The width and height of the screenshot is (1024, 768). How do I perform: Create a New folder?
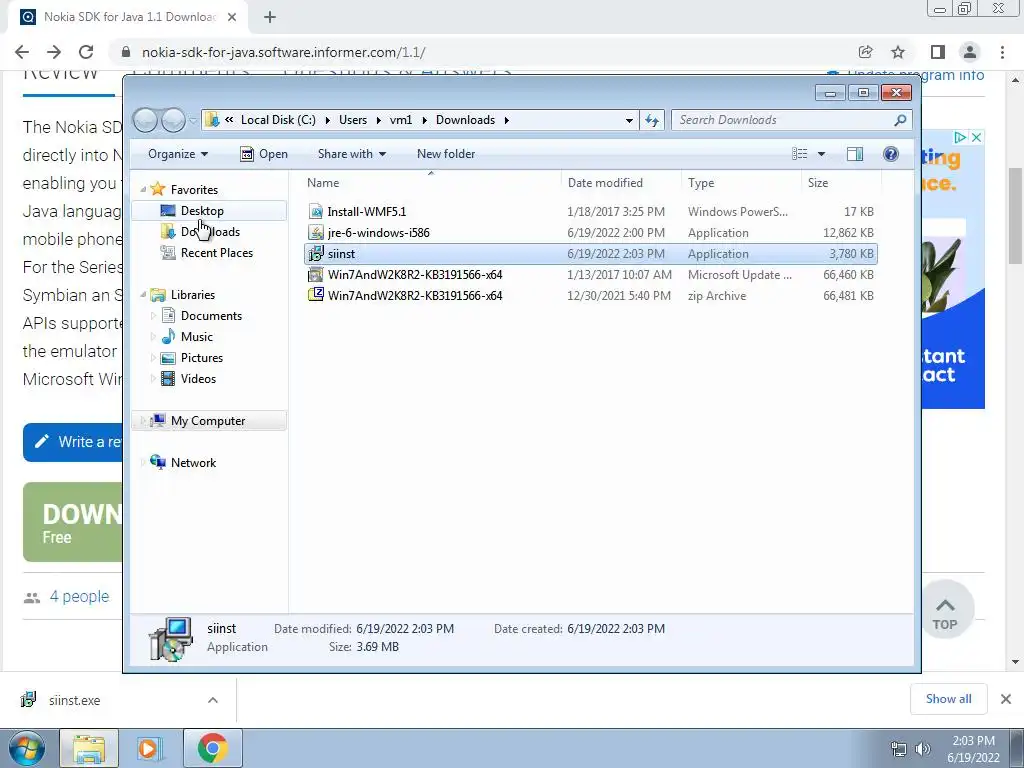(446, 154)
